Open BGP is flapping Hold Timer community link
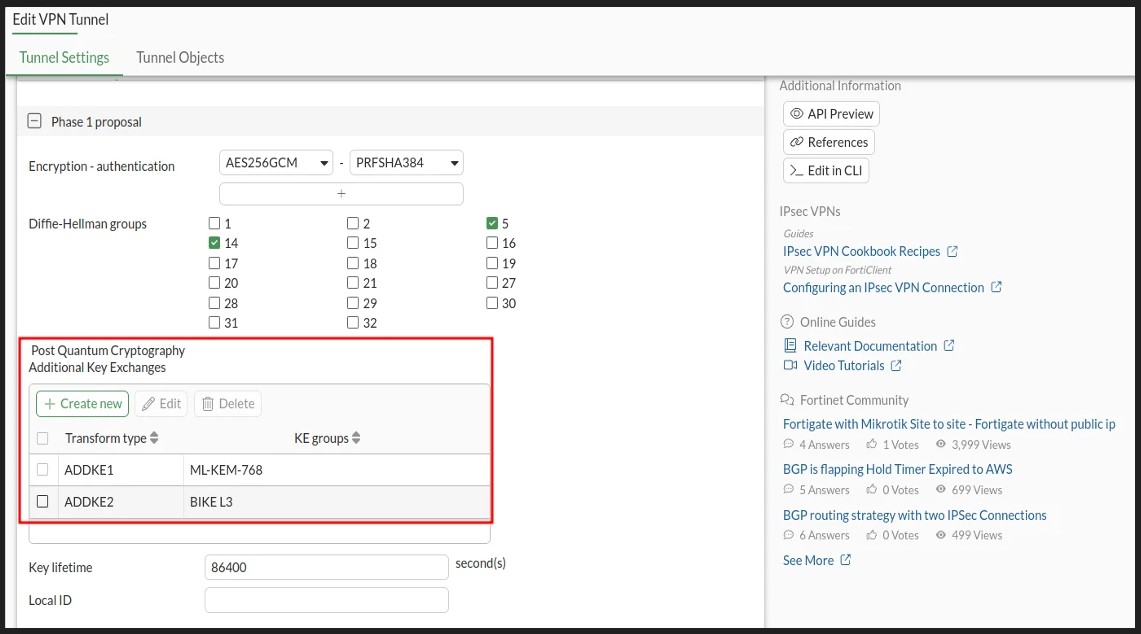 pyautogui.click(x=897, y=469)
